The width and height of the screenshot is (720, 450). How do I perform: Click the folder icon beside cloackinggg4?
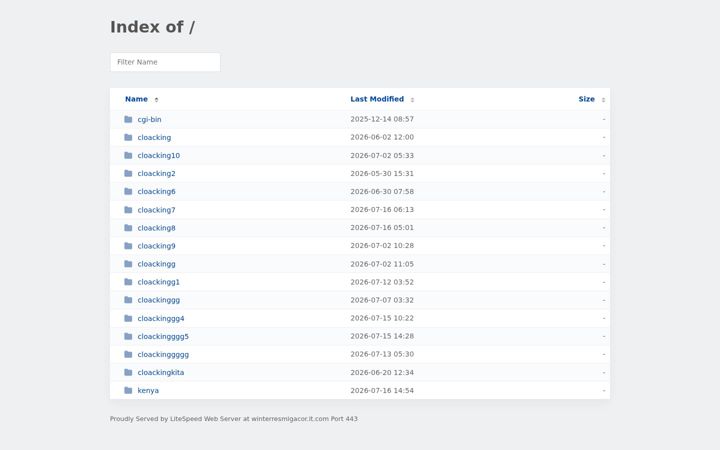128,318
